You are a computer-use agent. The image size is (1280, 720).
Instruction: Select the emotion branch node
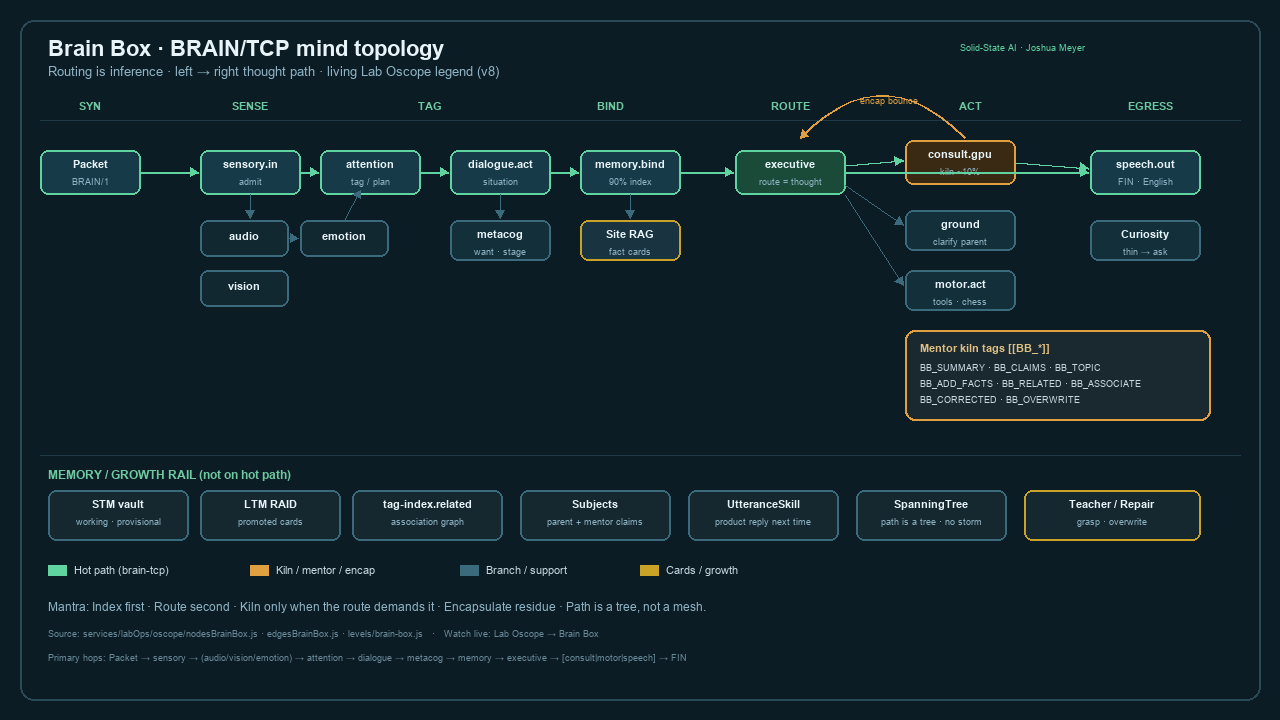click(x=344, y=238)
